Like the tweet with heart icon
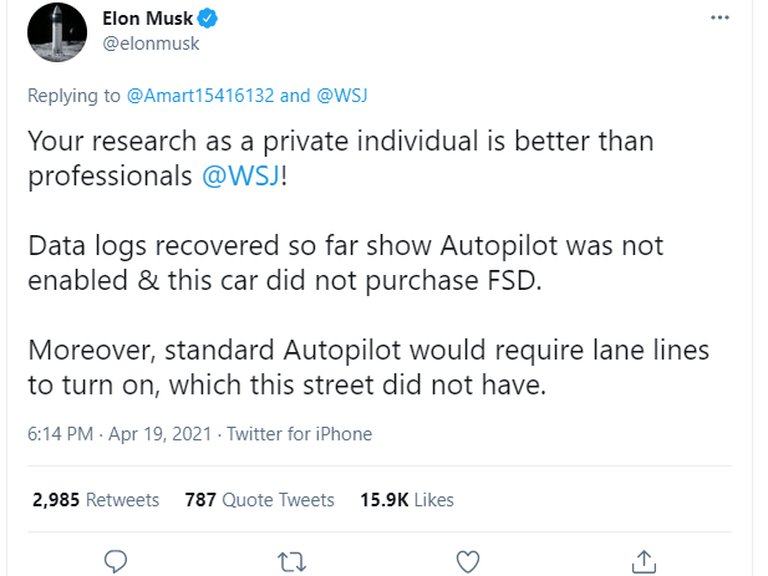This screenshot has width=768, height=576. click(x=467, y=562)
